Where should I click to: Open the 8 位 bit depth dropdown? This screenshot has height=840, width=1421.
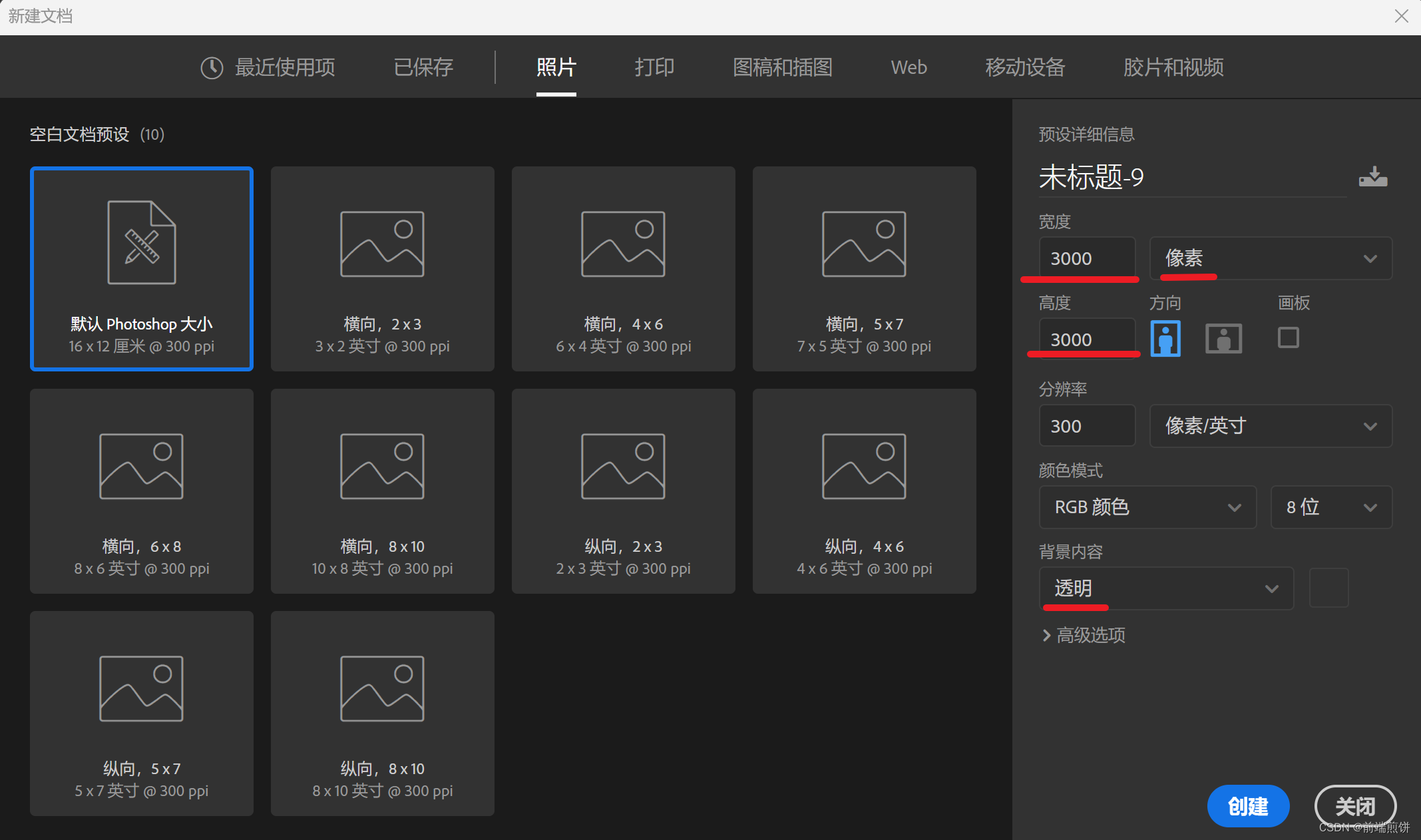coord(1330,507)
